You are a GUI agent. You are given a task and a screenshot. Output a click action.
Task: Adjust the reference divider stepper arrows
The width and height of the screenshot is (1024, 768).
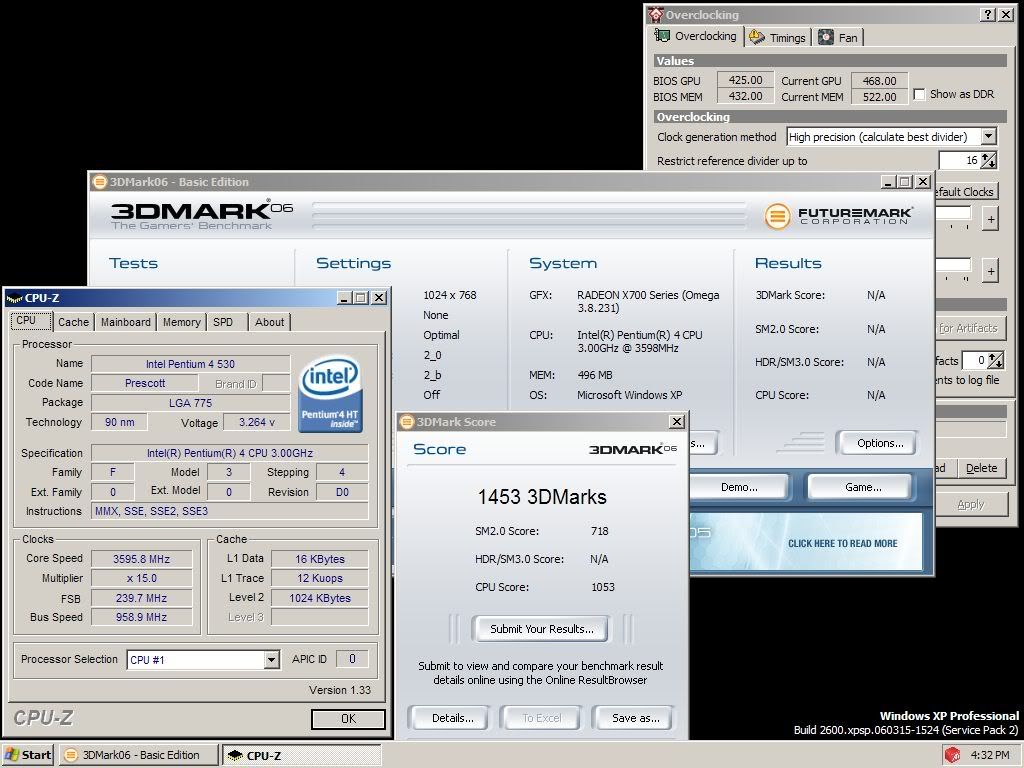[x=989, y=160]
